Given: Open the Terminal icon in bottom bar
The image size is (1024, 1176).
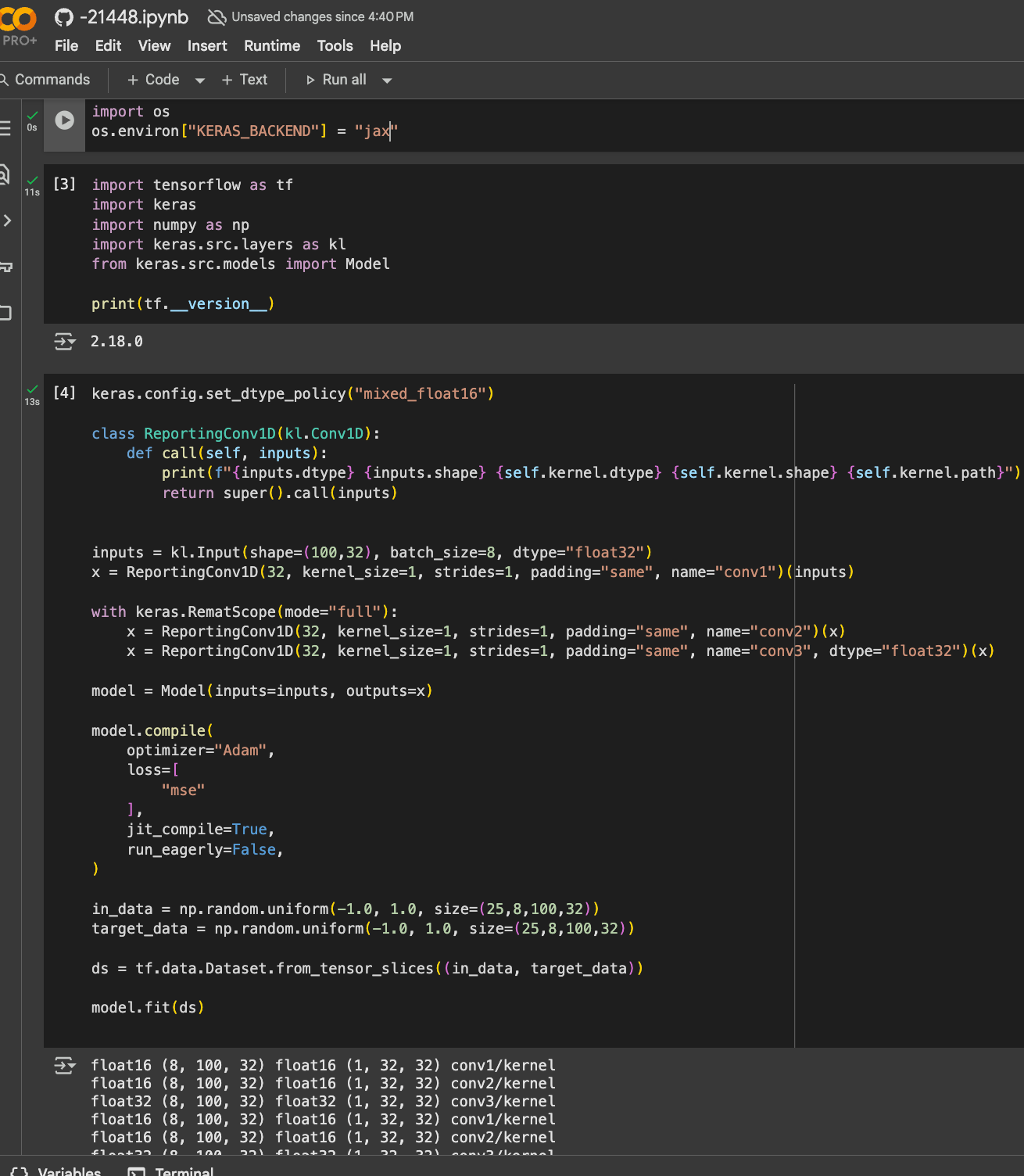Looking at the screenshot, I should 136,1171.
